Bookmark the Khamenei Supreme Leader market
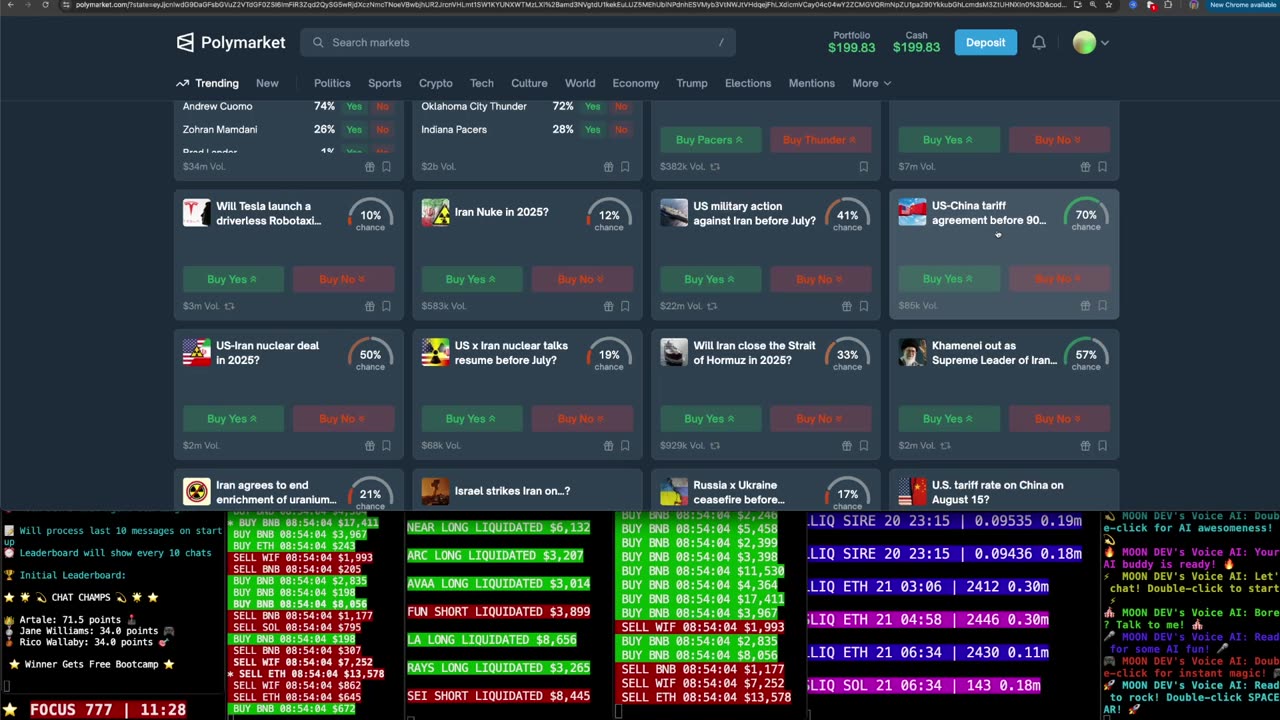1280x720 pixels. (x=1102, y=445)
